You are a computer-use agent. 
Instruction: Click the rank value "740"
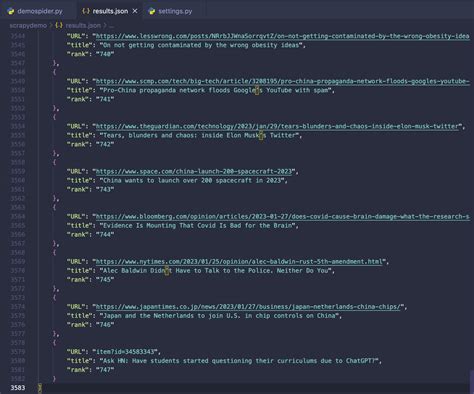[105, 54]
